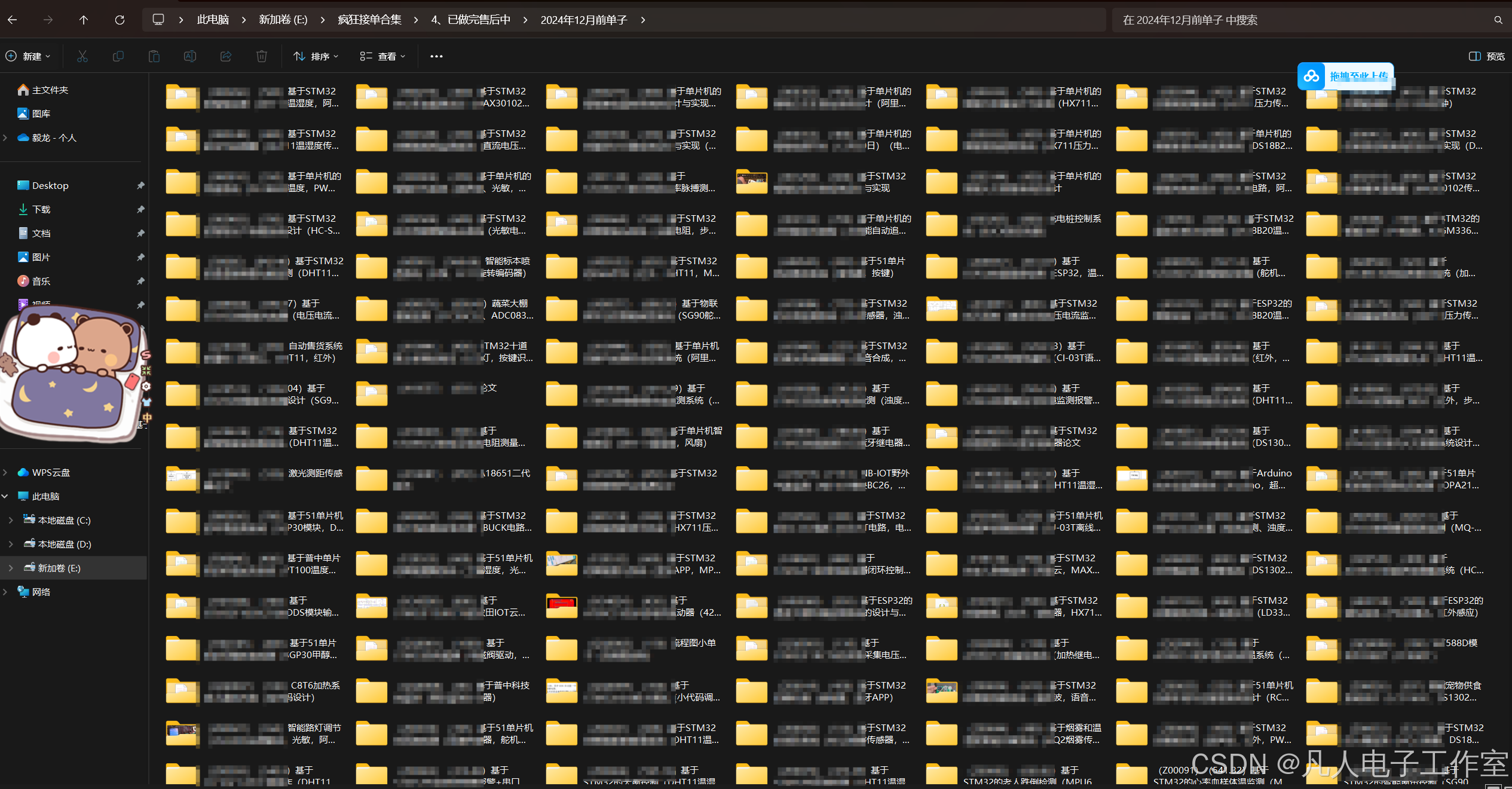Open the 排序 sort dropdown
The image size is (1512, 789).
pos(316,56)
